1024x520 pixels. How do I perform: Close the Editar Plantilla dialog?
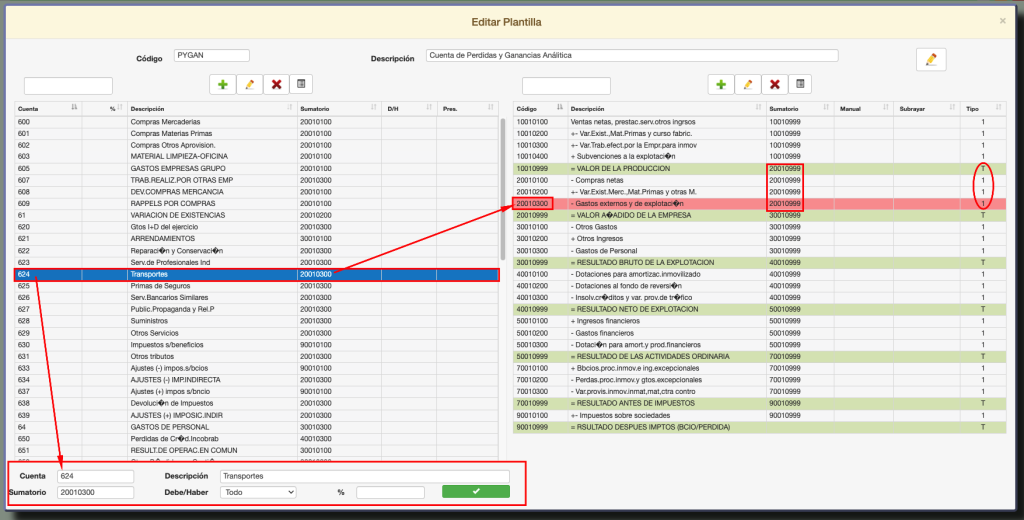[x=1003, y=20]
